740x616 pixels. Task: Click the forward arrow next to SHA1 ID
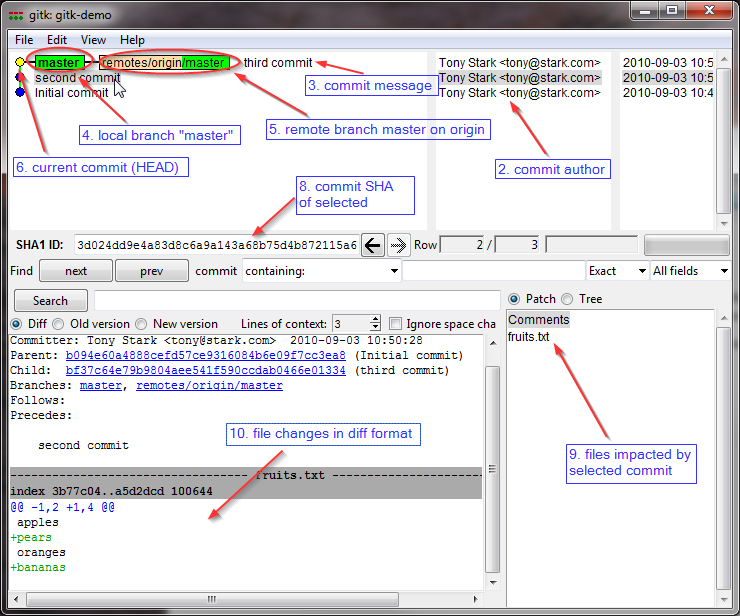coord(398,245)
